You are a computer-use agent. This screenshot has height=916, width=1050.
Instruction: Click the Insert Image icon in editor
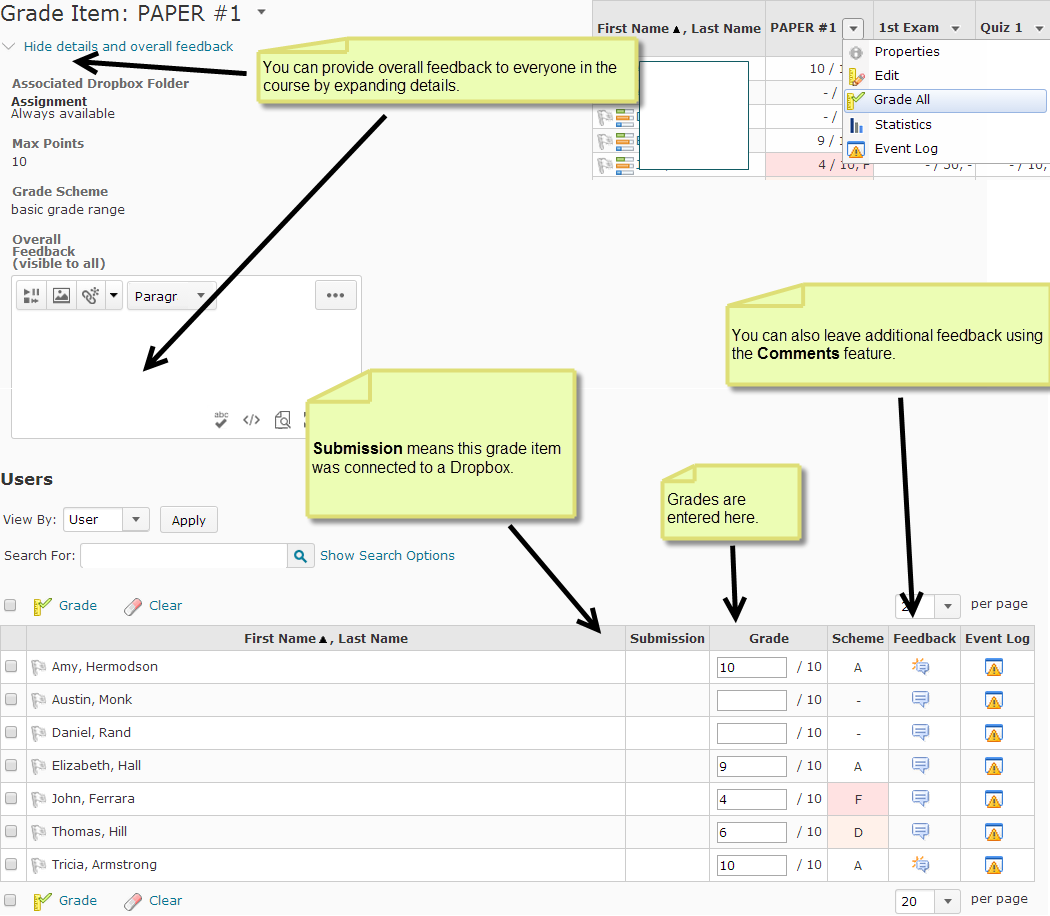[x=61, y=296]
